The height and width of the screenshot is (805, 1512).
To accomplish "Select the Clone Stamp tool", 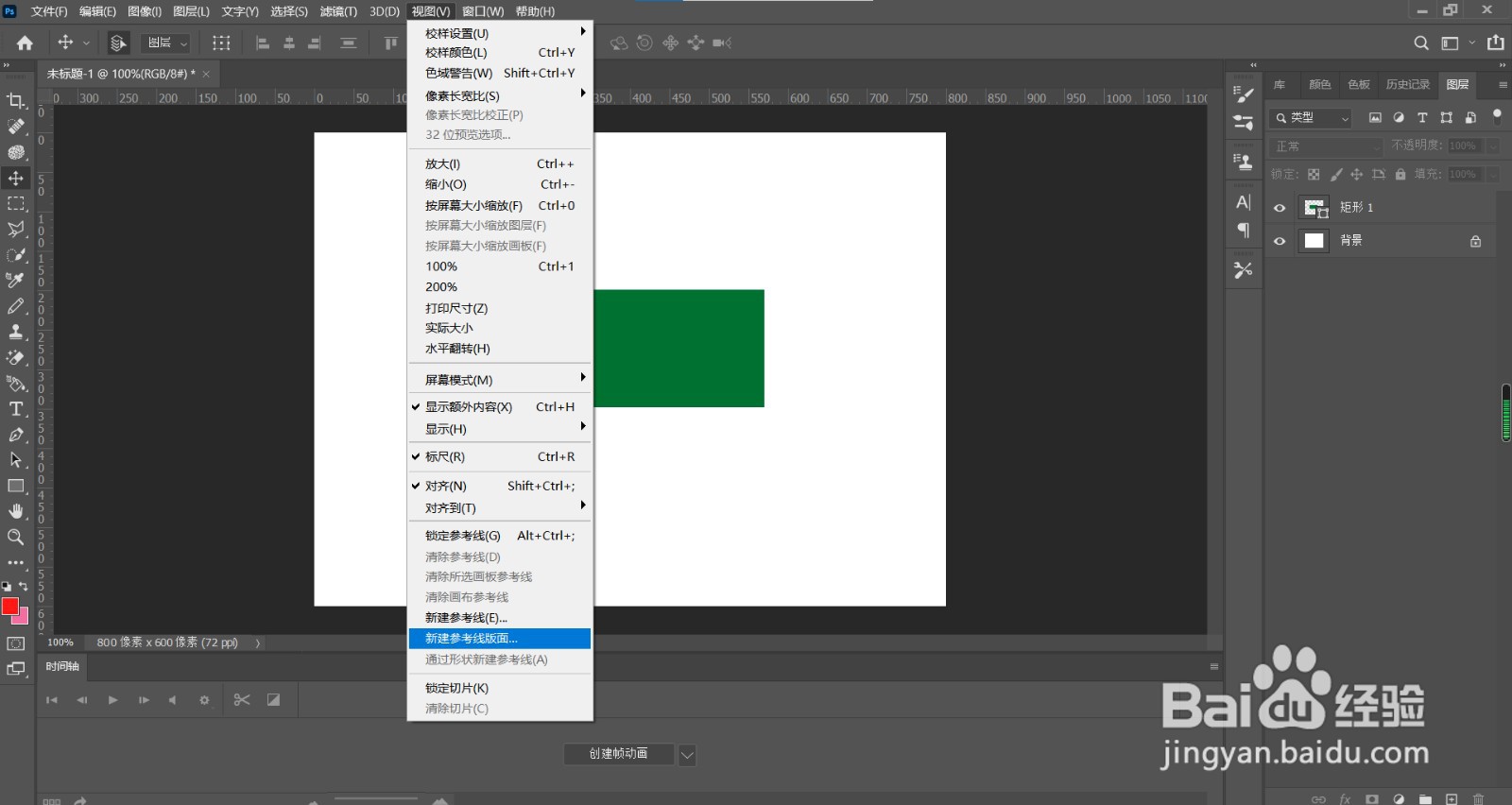I will point(16,332).
